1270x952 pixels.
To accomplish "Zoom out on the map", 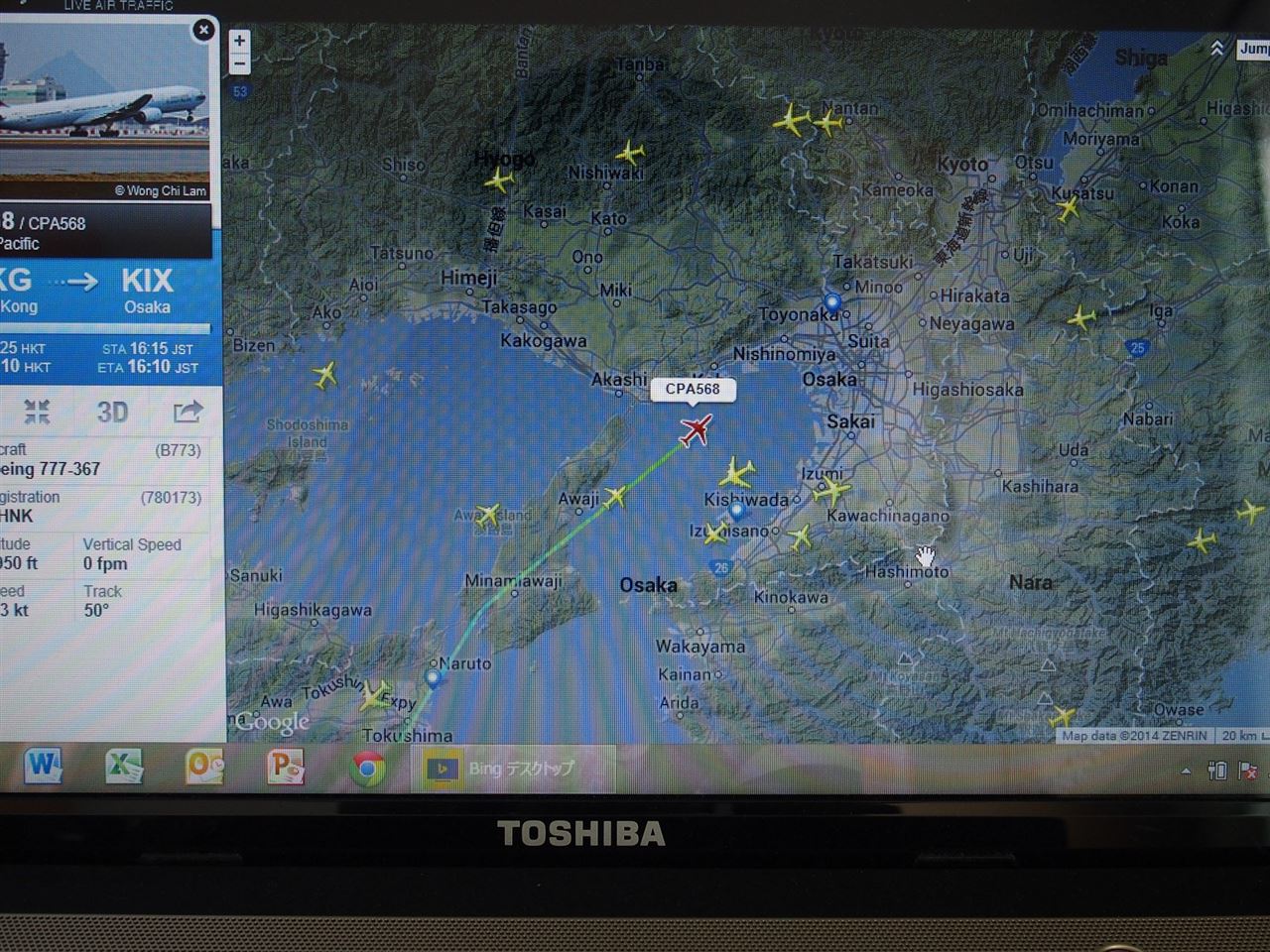I will [239, 63].
